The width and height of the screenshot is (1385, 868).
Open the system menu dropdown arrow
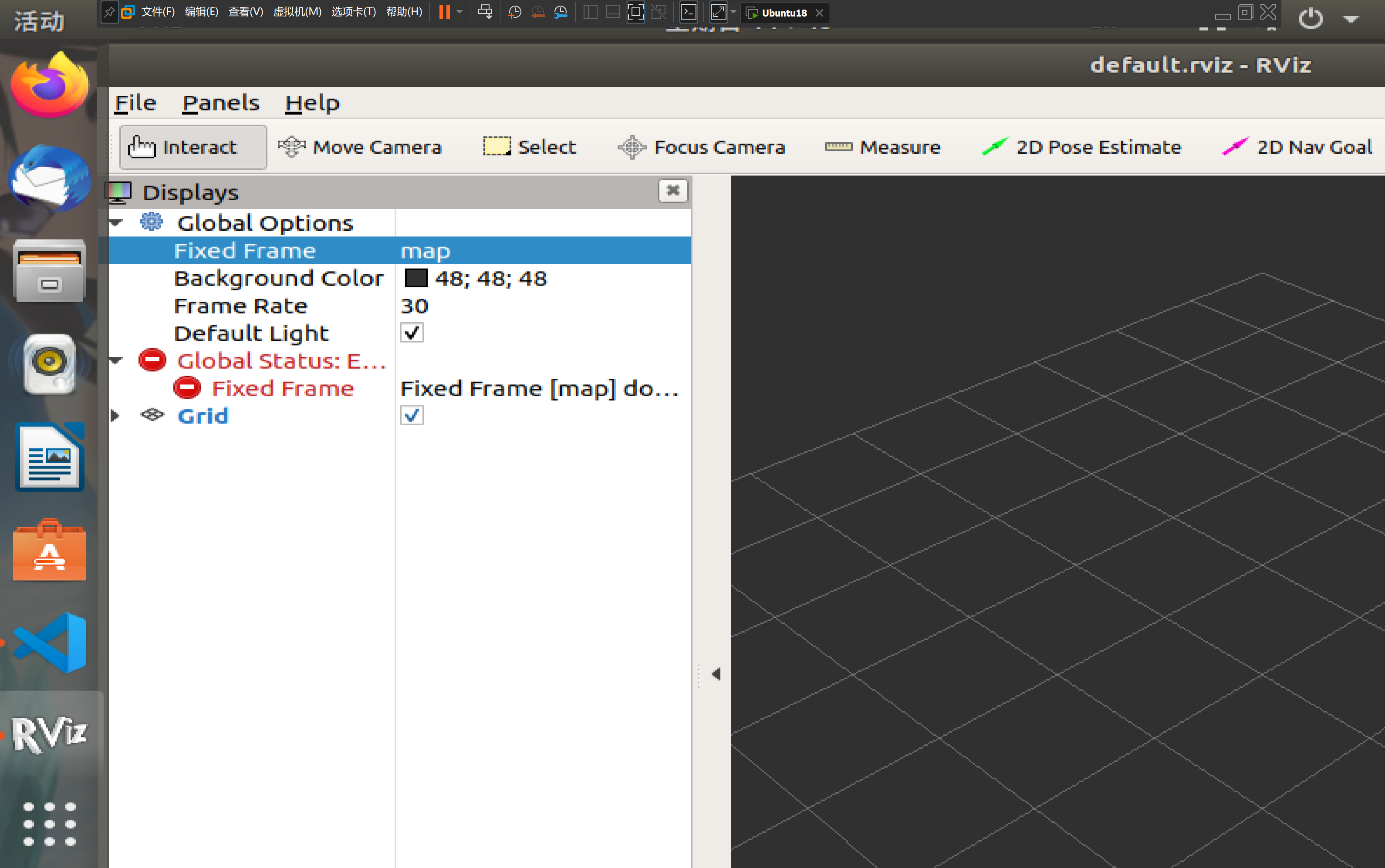point(1351,20)
